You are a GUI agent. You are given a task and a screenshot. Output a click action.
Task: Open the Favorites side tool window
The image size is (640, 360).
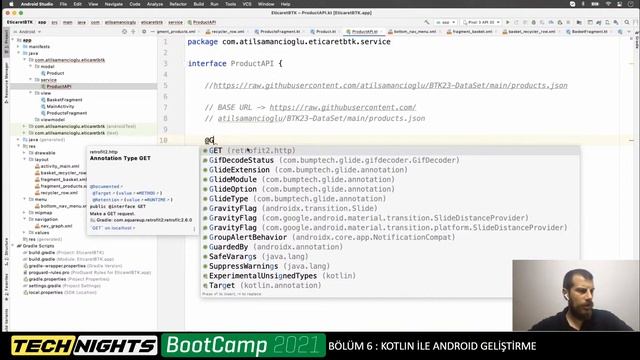click(6, 287)
